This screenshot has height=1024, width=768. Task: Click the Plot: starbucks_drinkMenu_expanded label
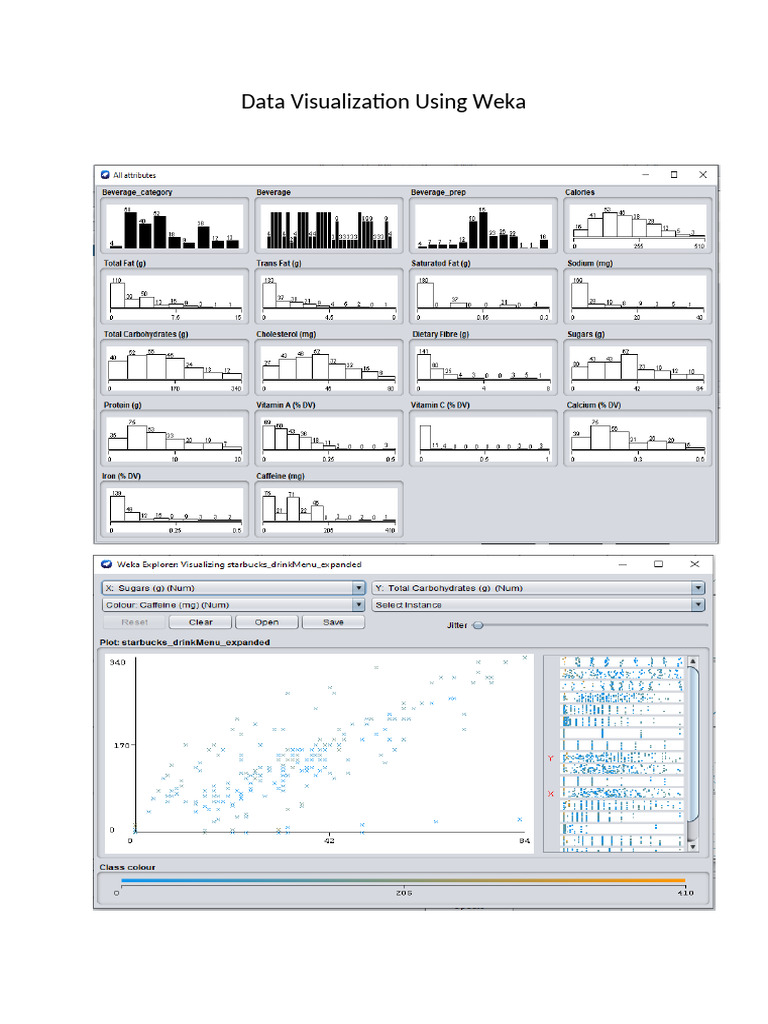pos(185,642)
